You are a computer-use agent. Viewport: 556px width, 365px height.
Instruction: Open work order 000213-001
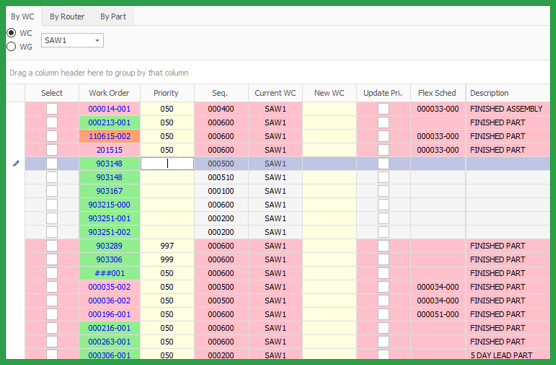click(x=109, y=122)
